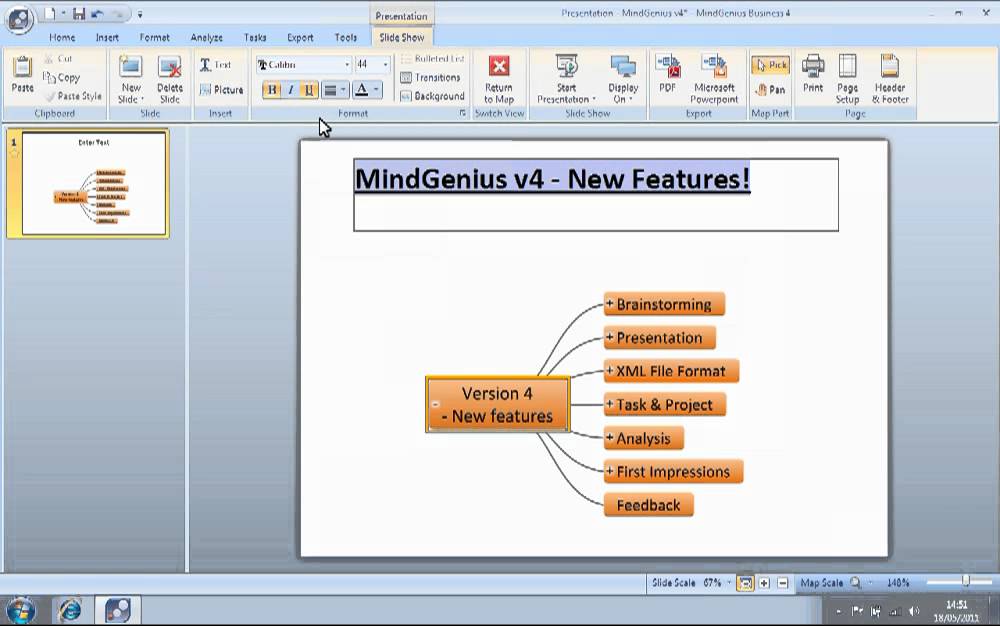Open the Calibri font dropdown
Viewport: 1000px width, 626px height.
(347, 64)
